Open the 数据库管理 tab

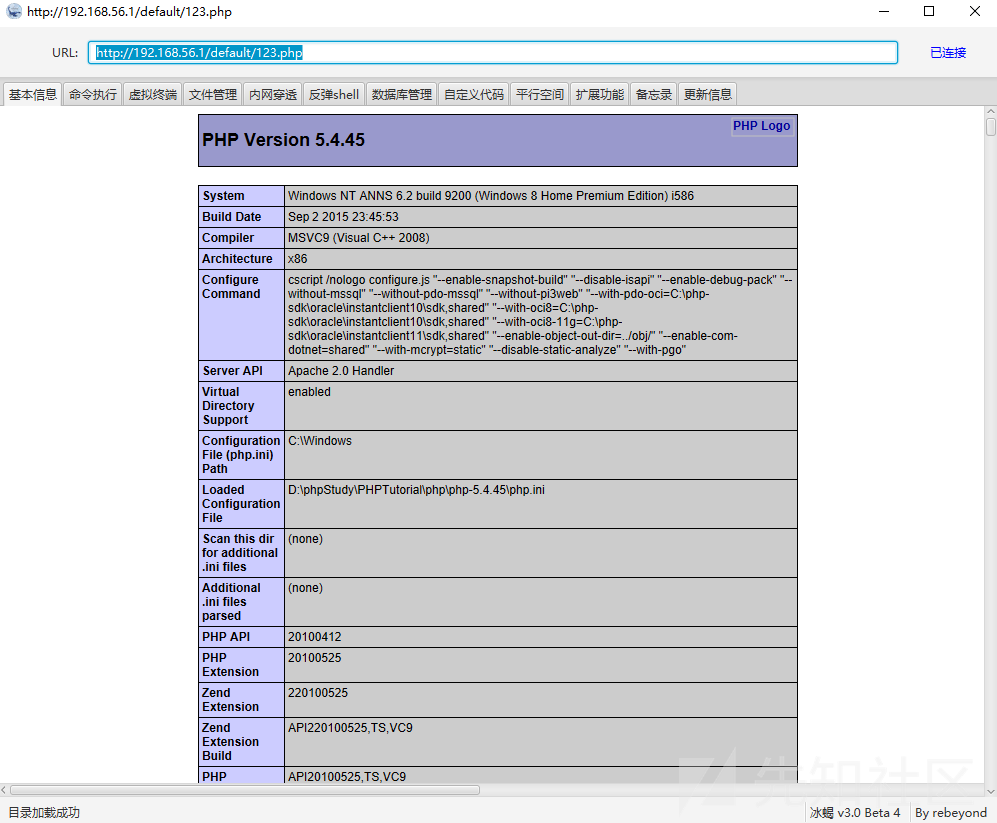pos(402,95)
